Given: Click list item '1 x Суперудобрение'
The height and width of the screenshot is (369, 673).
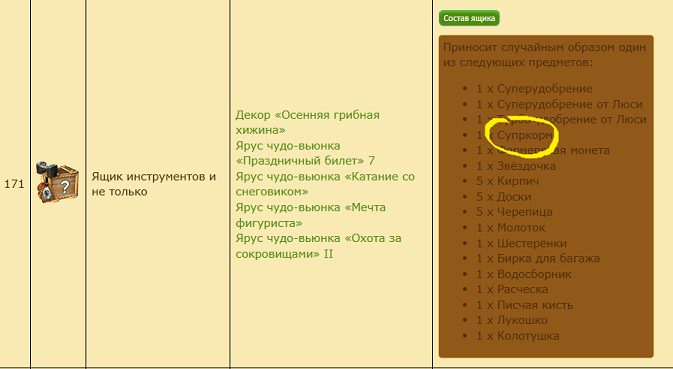Looking at the screenshot, I should coord(534,89).
